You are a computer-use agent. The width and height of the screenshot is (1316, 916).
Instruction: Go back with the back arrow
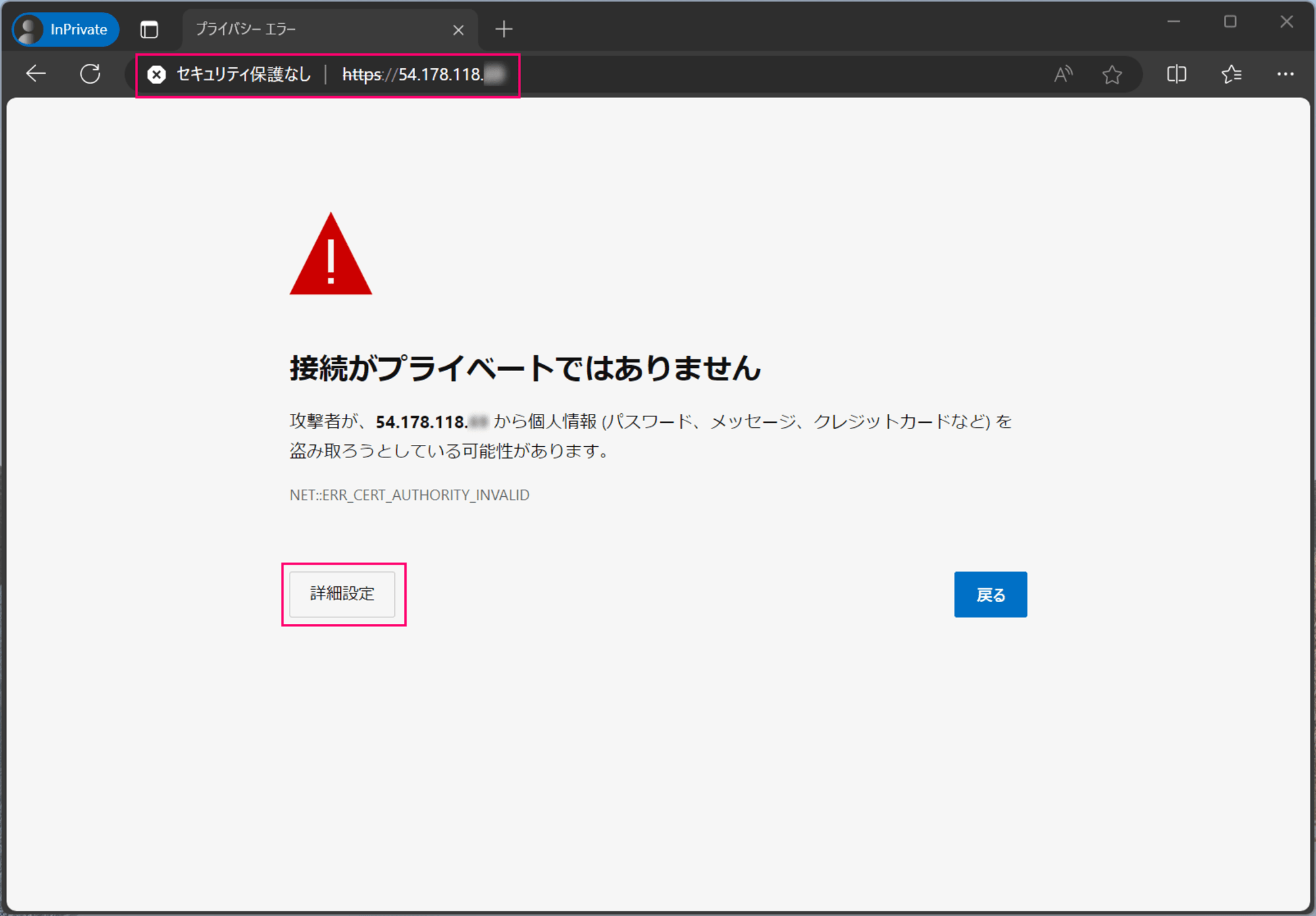click(36, 74)
